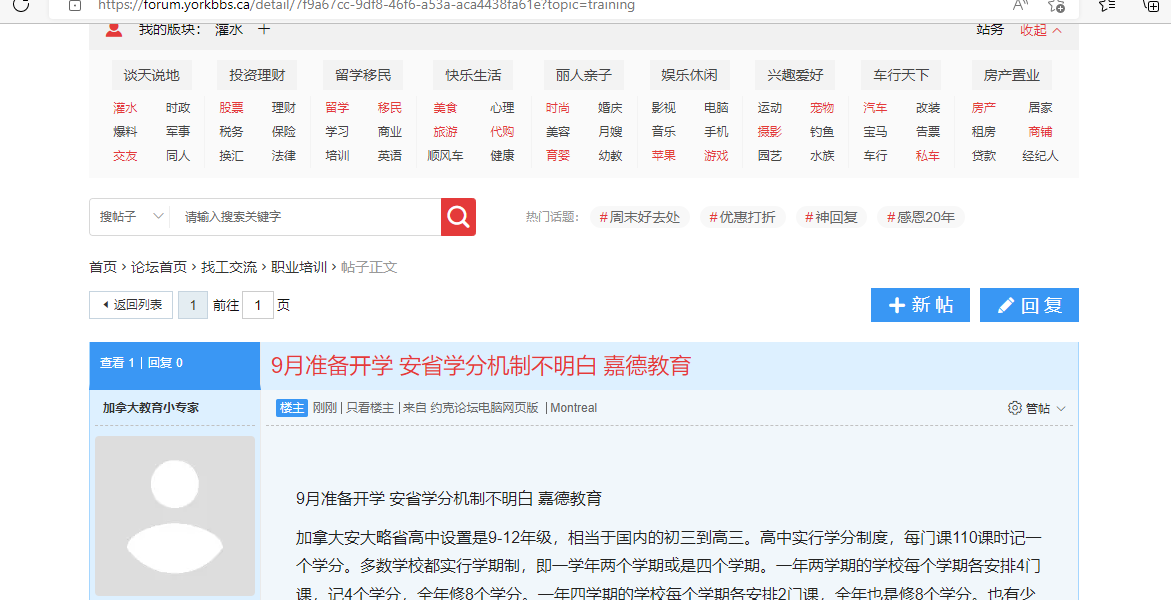Screen dimensions: 1171x600
Task: Open the 宠物 board link
Action: pos(821,108)
